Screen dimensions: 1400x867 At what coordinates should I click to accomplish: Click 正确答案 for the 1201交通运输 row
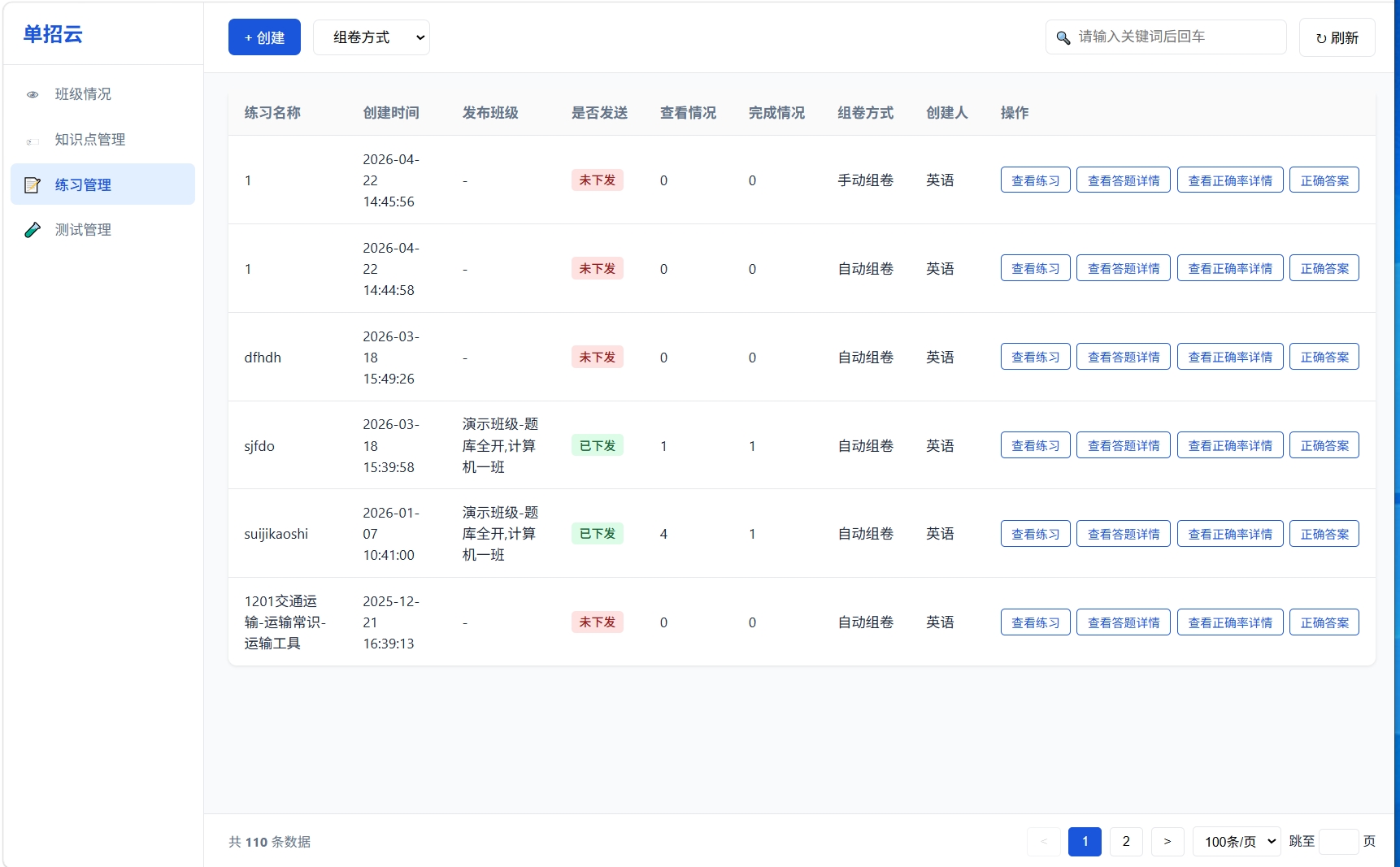point(1324,622)
